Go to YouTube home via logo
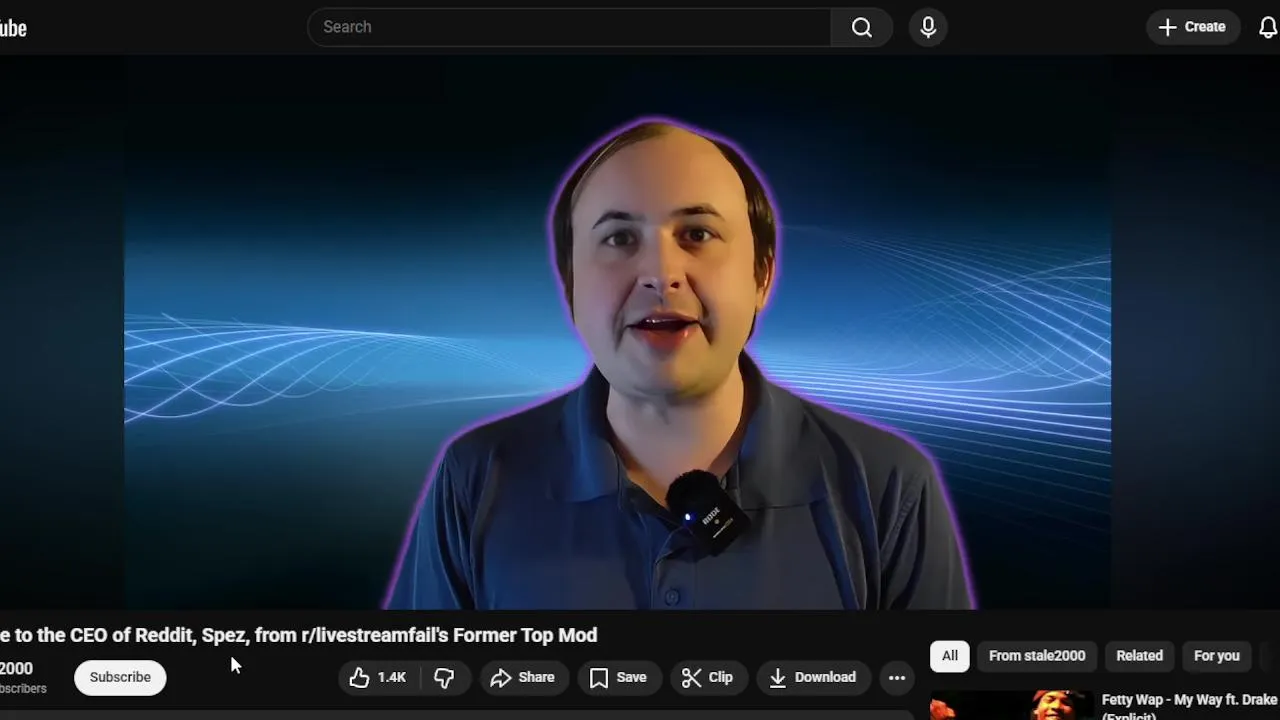The image size is (1280, 720). [x=13, y=28]
